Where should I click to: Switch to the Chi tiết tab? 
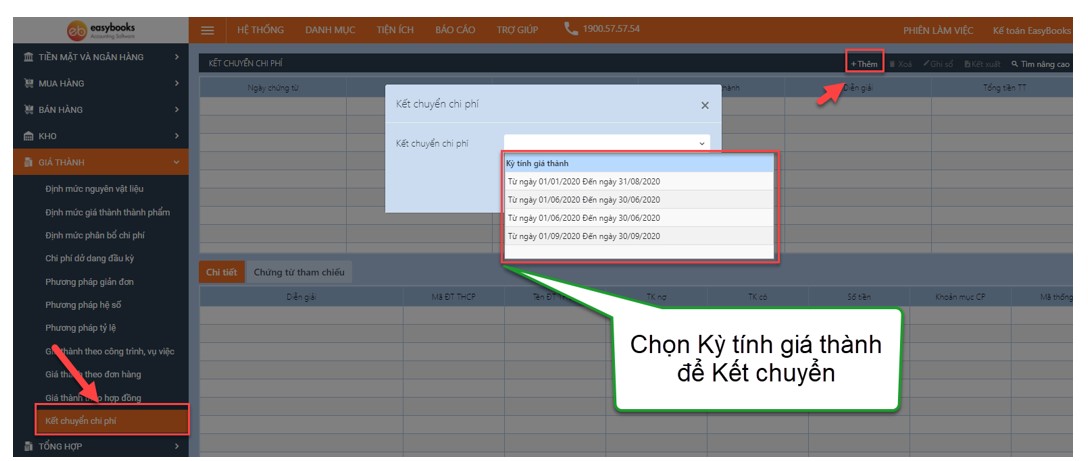pos(221,273)
